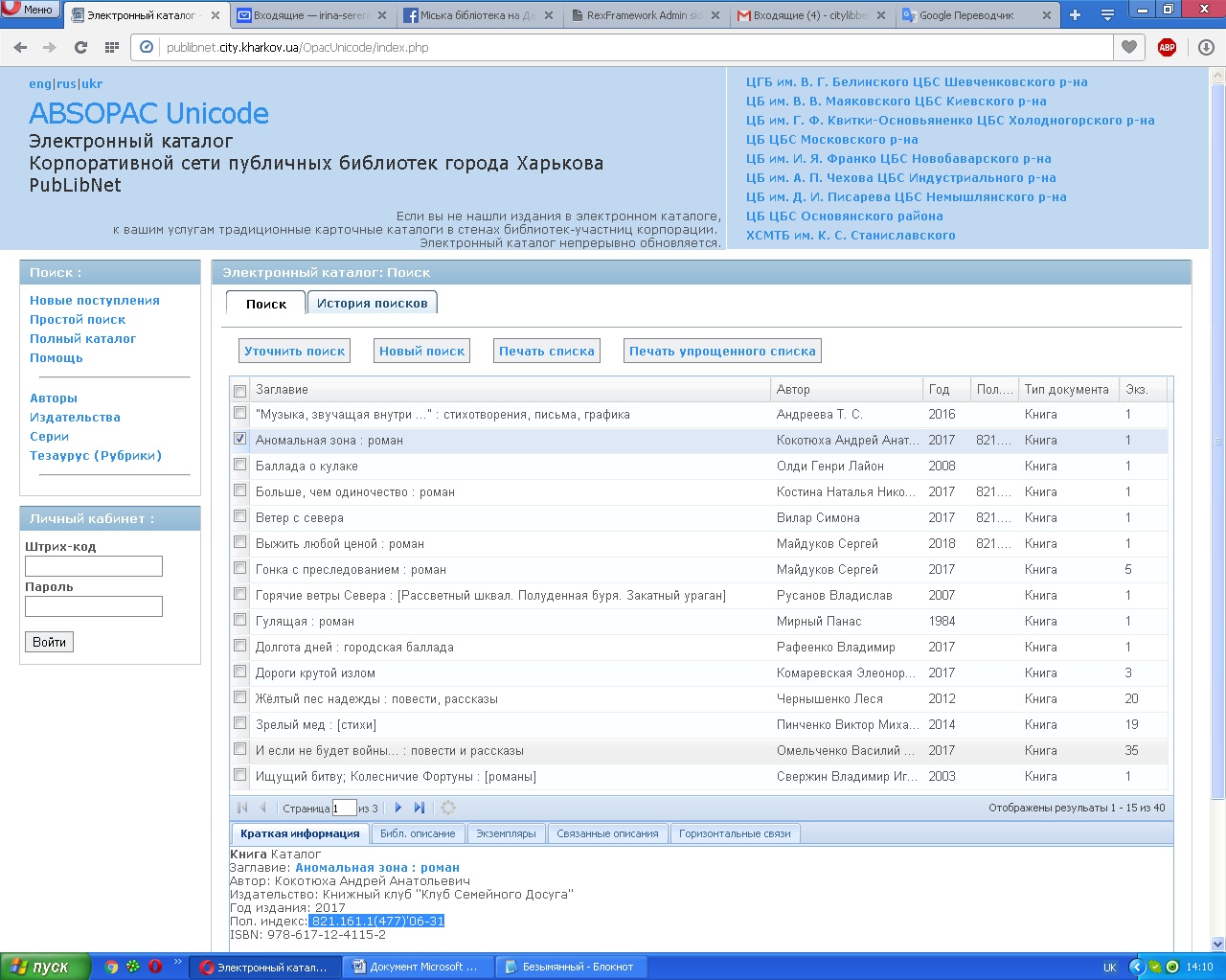Go to next results page arrow
This screenshot has width=1226, height=980.
pos(397,808)
